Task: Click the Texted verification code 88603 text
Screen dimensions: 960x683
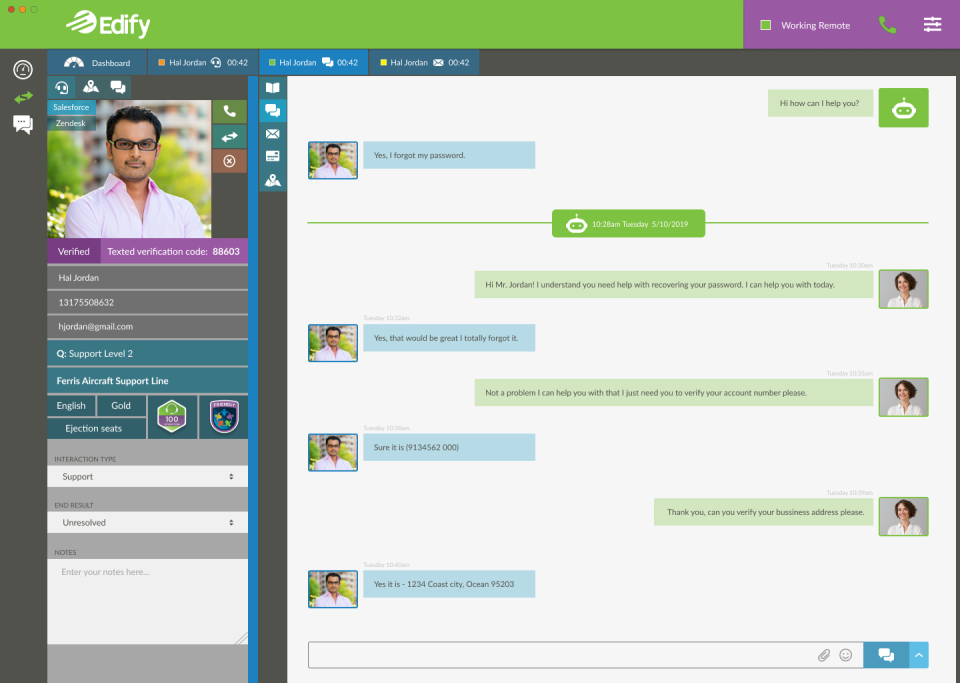Action: click(x=173, y=252)
